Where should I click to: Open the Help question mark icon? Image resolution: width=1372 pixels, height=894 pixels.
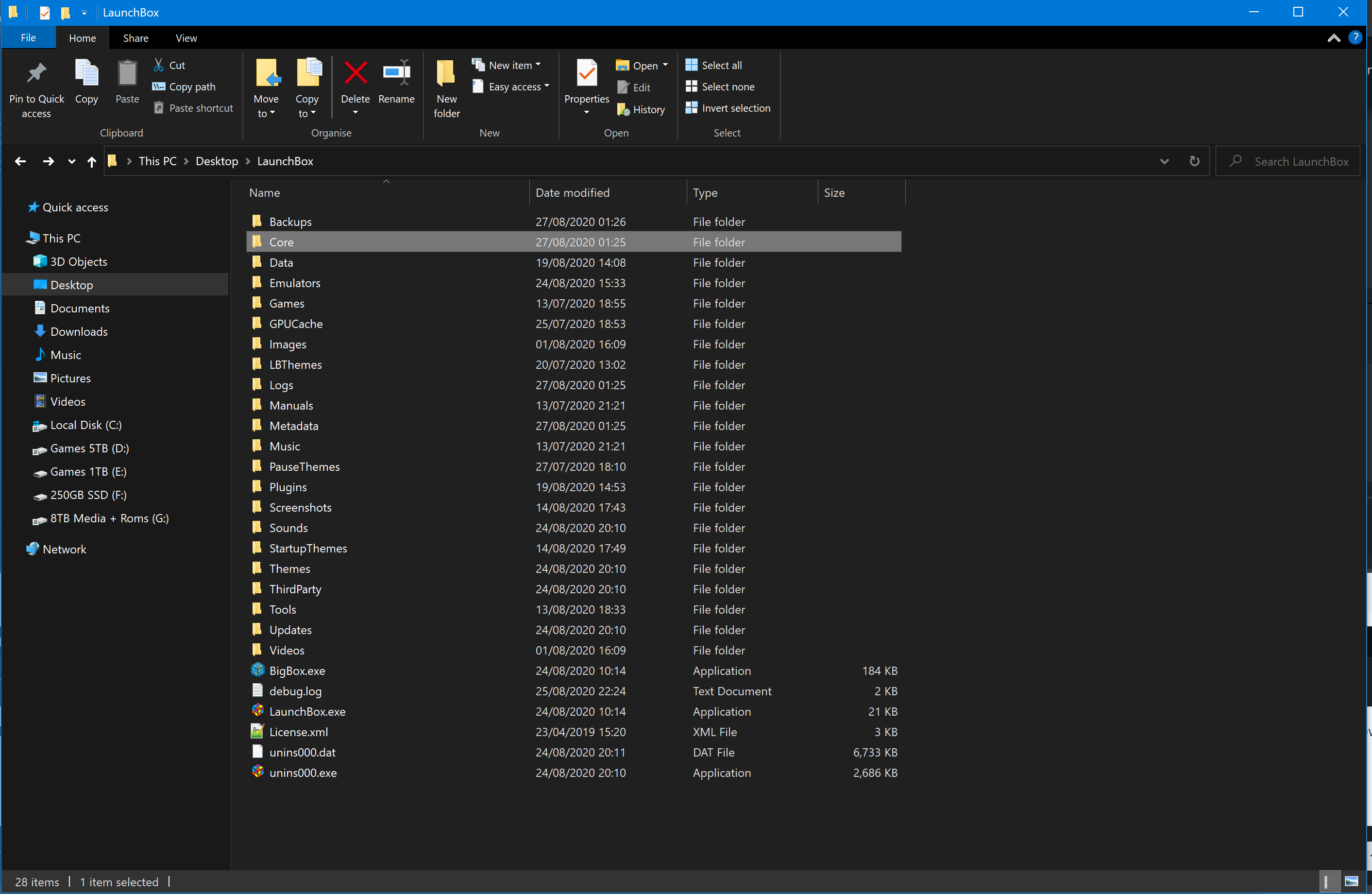point(1355,38)
